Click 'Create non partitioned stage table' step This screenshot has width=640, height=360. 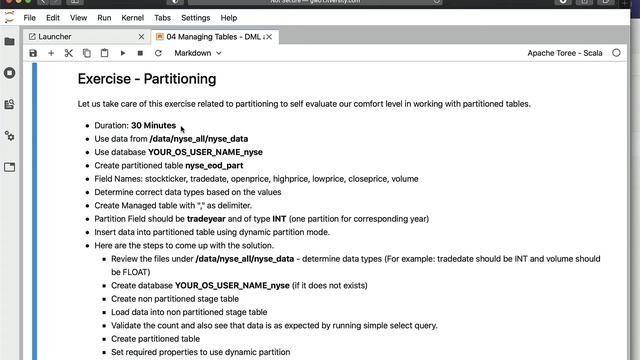pyautogui.click(x=175, y=299)
